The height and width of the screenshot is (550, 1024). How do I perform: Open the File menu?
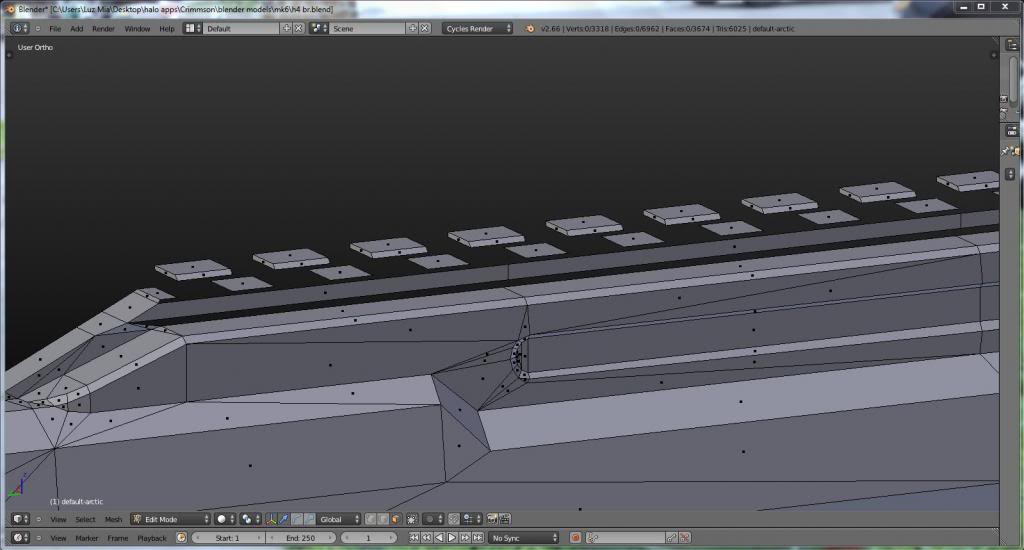[55, 28]
